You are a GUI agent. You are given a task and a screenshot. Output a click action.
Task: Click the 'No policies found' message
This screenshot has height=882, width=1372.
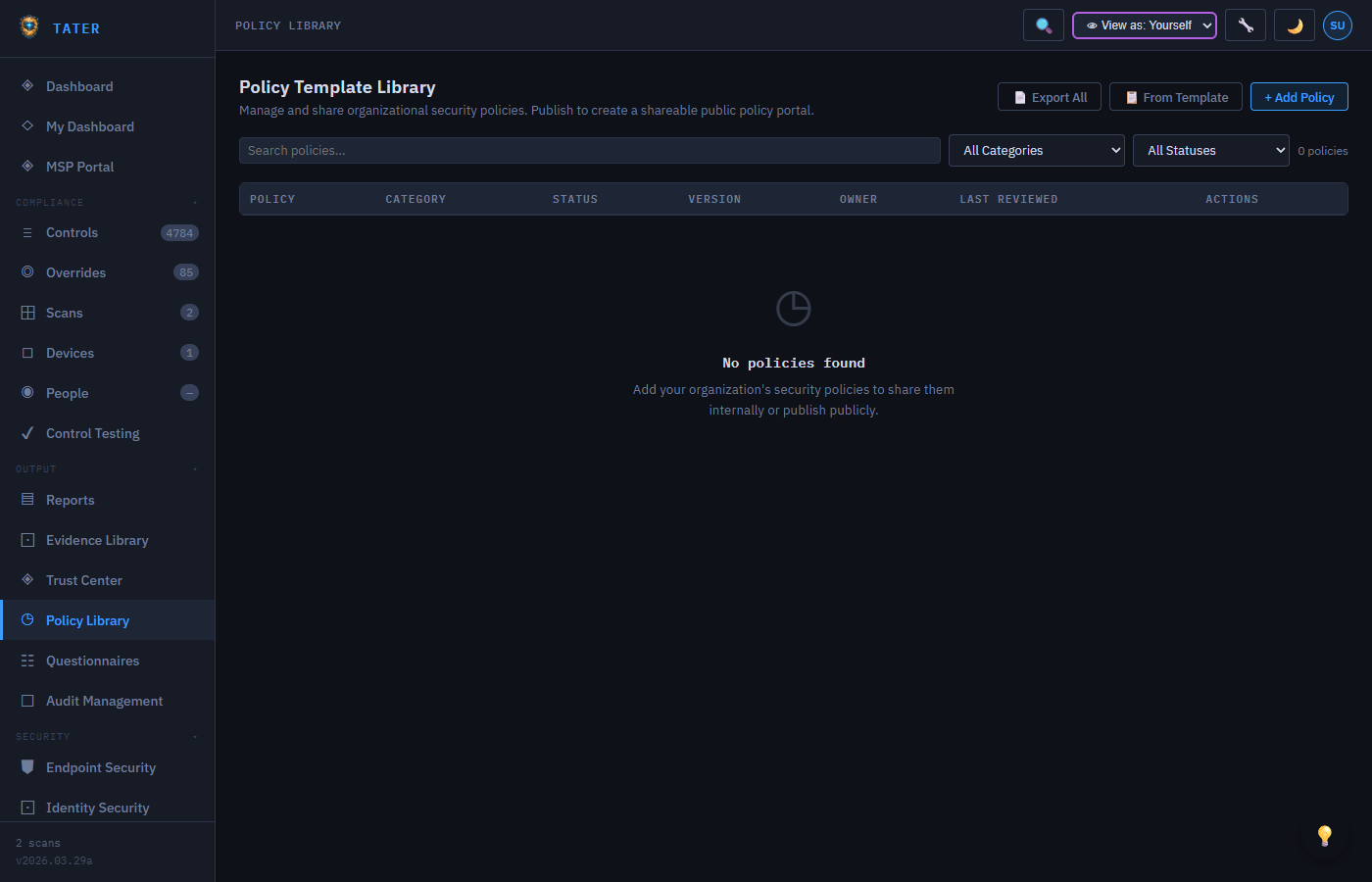click(794, 363)
